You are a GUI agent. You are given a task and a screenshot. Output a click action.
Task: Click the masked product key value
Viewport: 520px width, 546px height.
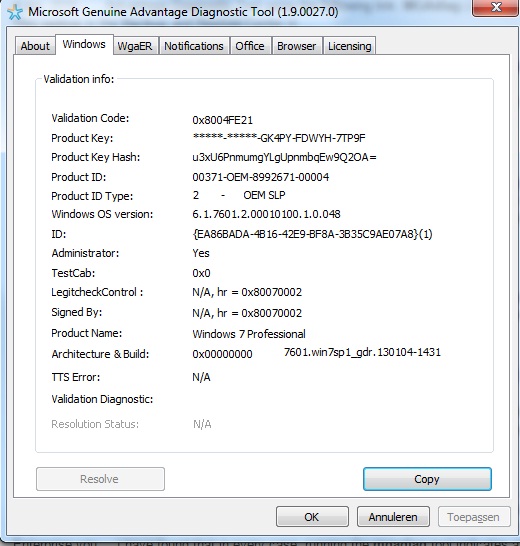point(279,138)
